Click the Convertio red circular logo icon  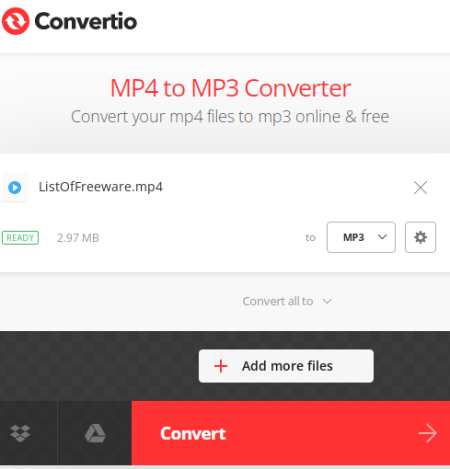(x=16, y=21)
